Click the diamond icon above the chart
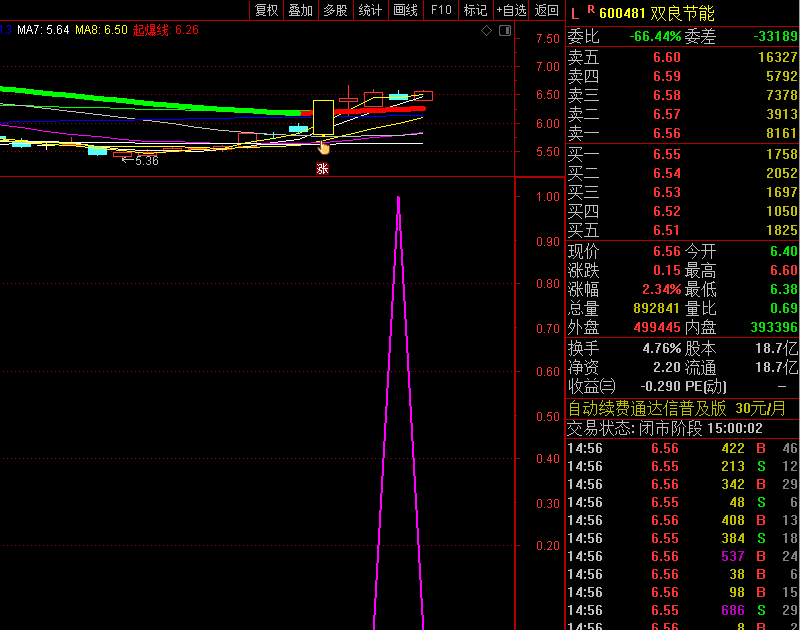The height and width of the screenshot is (630, 800). (x=487, y=31)
